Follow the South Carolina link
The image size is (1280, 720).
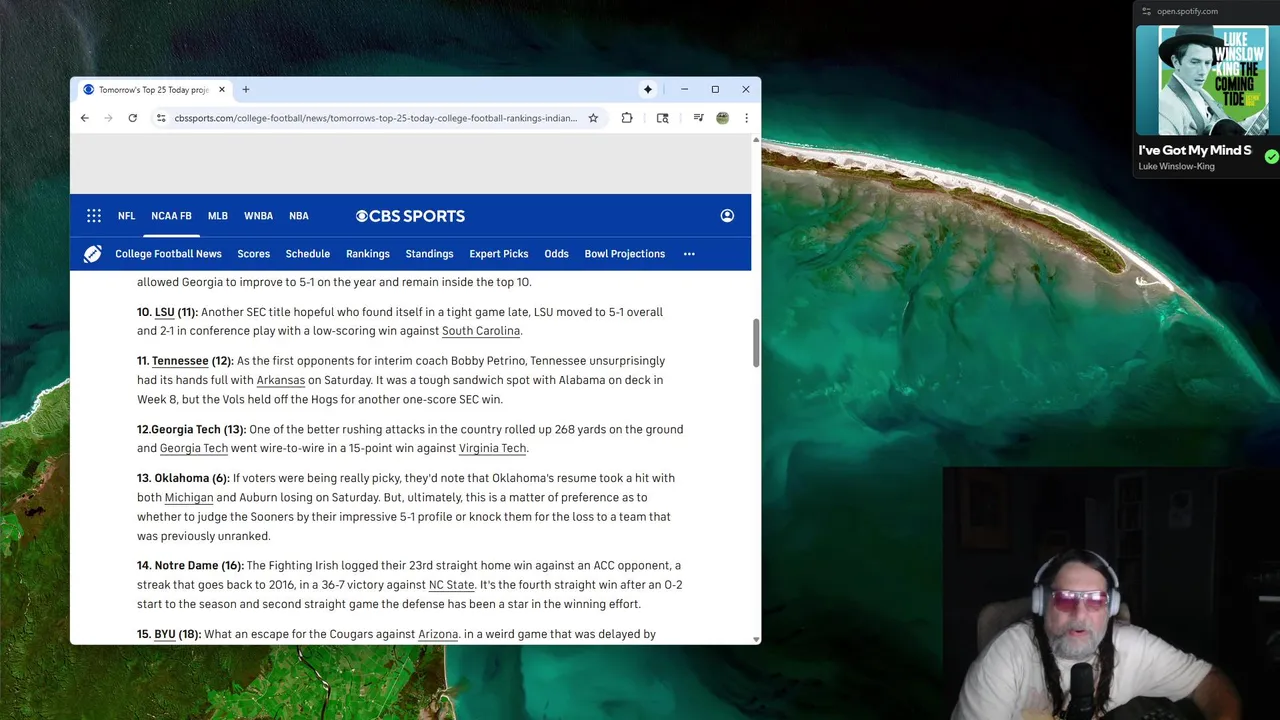click(x=481, y=331)
